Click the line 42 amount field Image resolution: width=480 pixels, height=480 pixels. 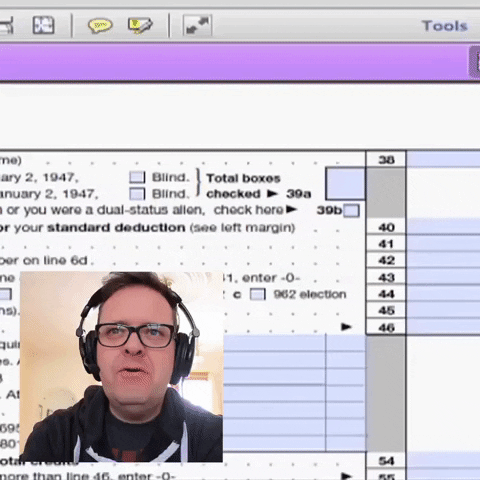coord(443,260)
